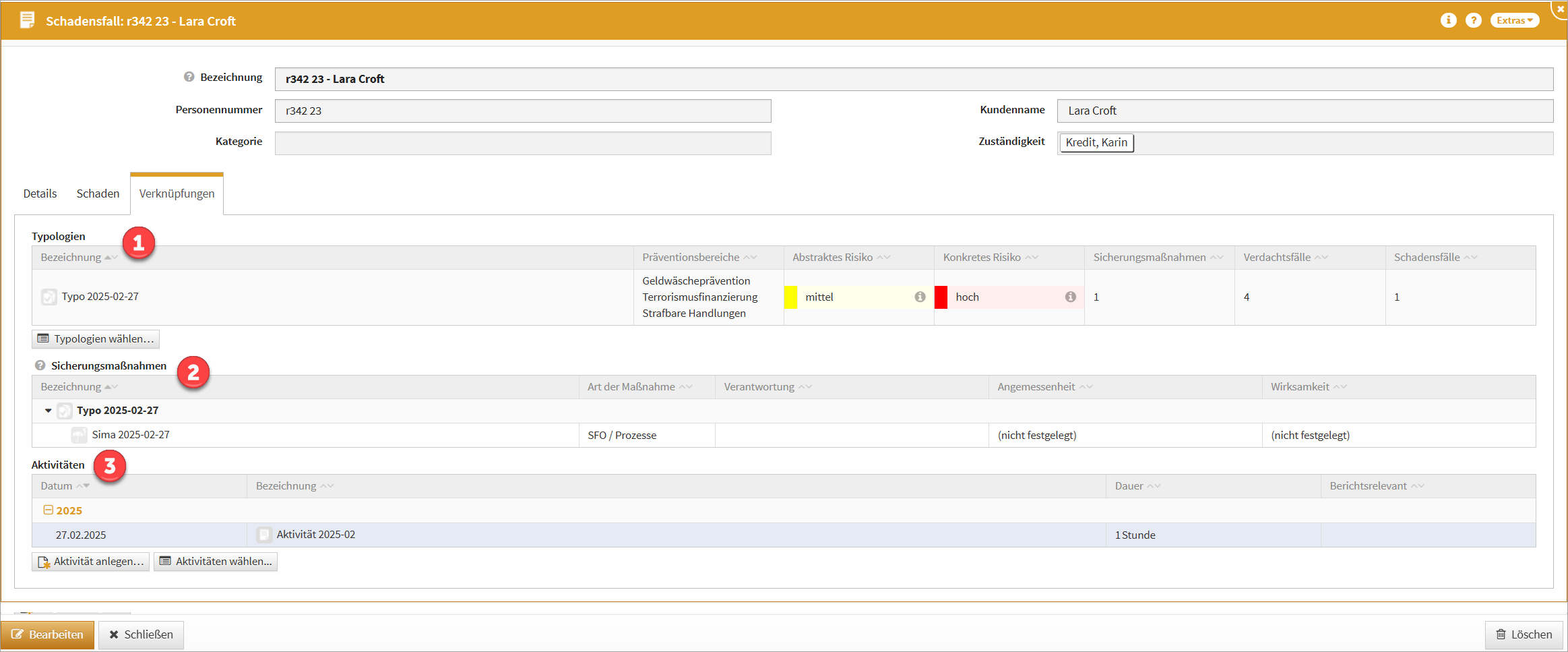
Task: Collapse the Typo 2025-02-27 tree group
Action: [x=49, y=411]
